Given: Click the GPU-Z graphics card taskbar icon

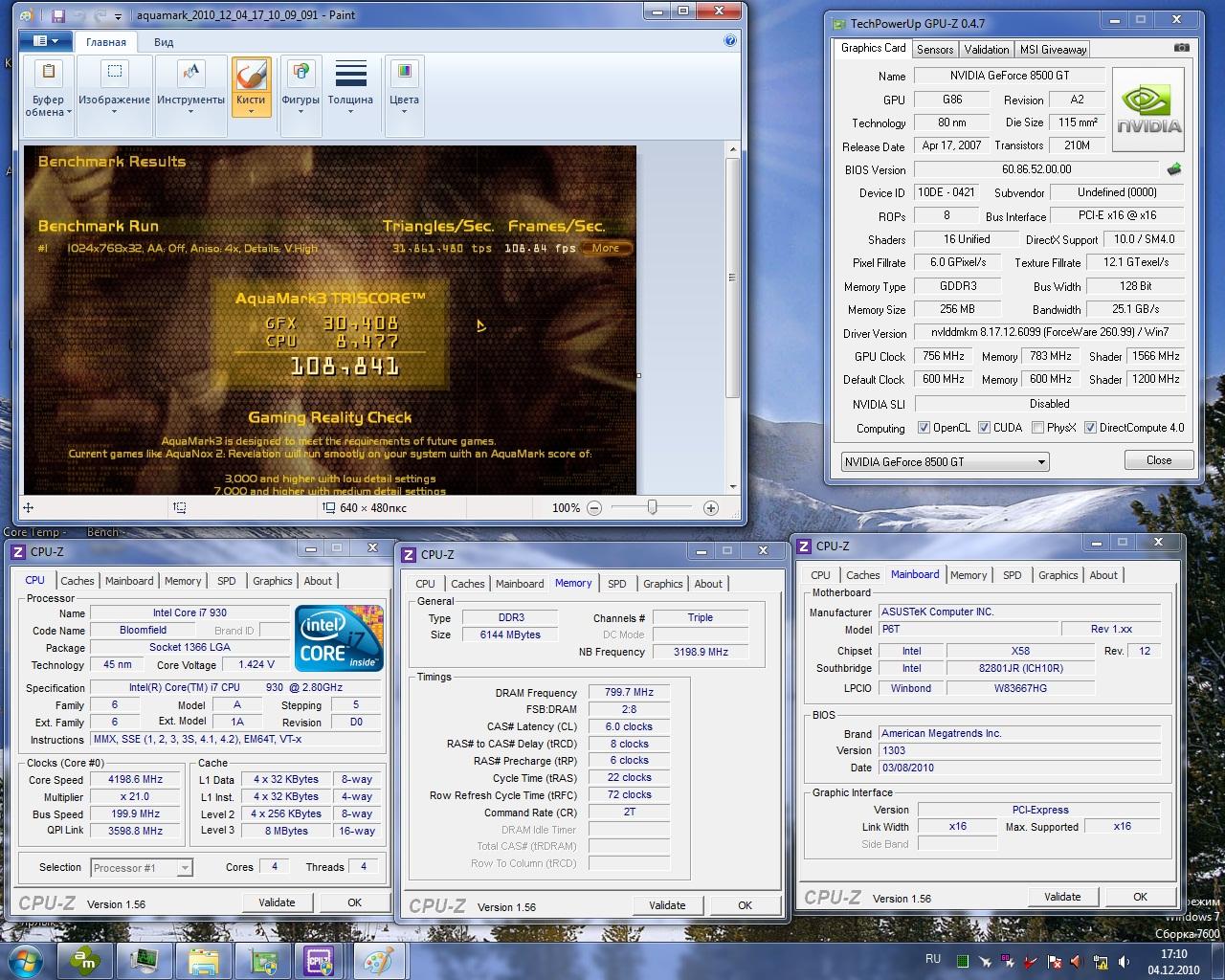Looking at the screenshot, I should click(263, 962).
